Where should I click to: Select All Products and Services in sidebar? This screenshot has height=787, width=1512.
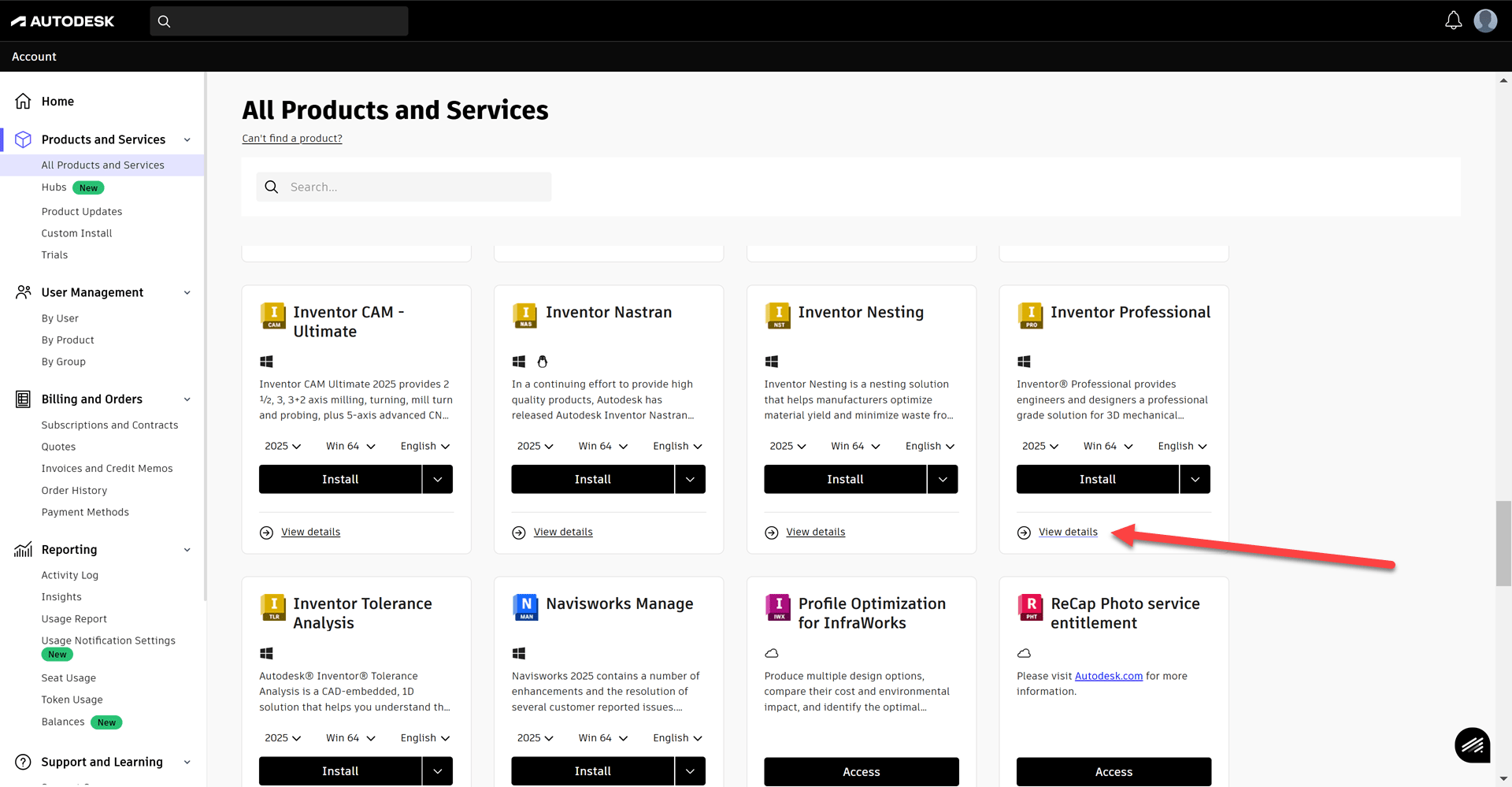coord(102,165)
